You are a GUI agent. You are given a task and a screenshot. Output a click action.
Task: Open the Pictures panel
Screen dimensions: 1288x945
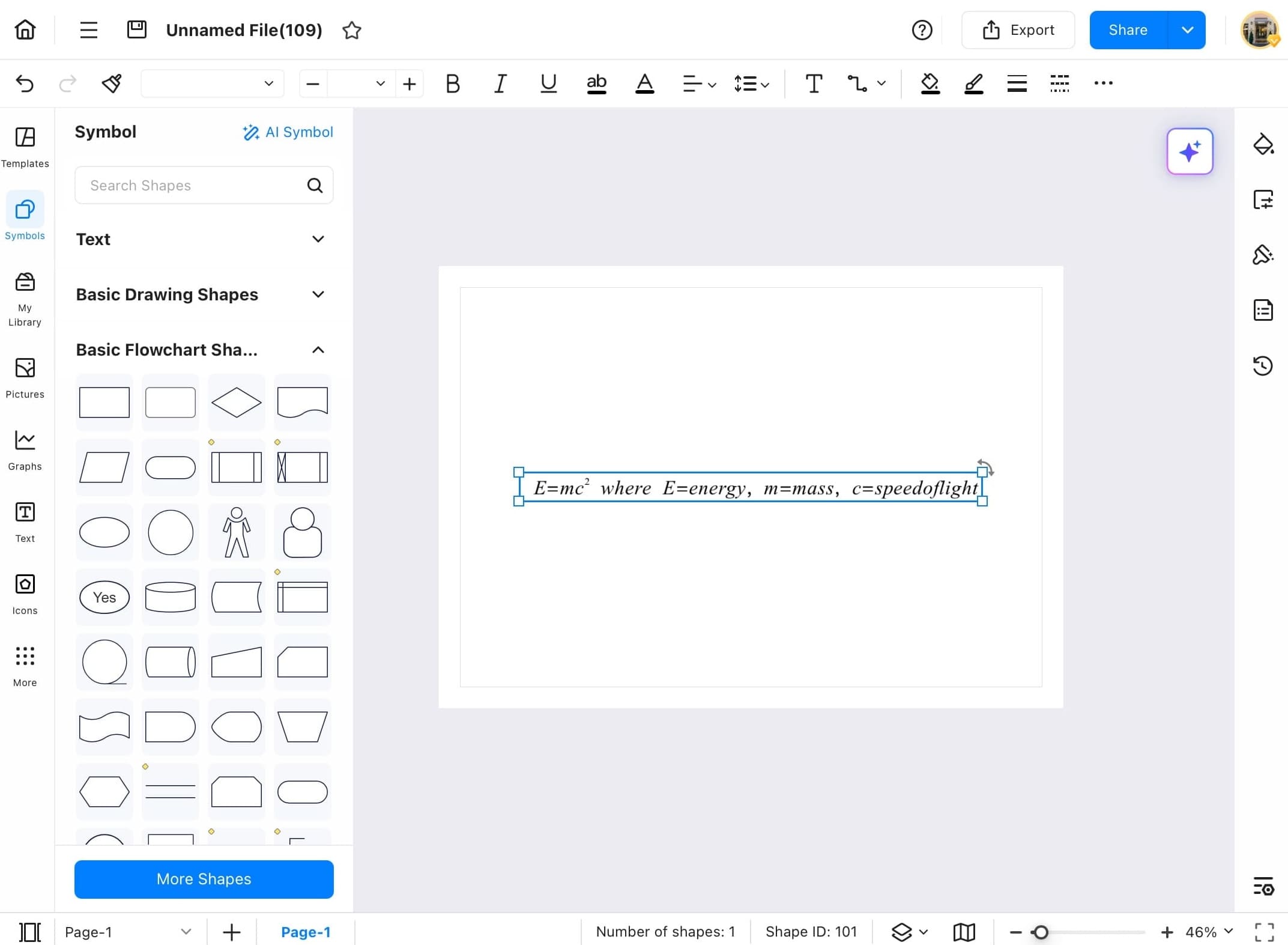pos(25,377)
